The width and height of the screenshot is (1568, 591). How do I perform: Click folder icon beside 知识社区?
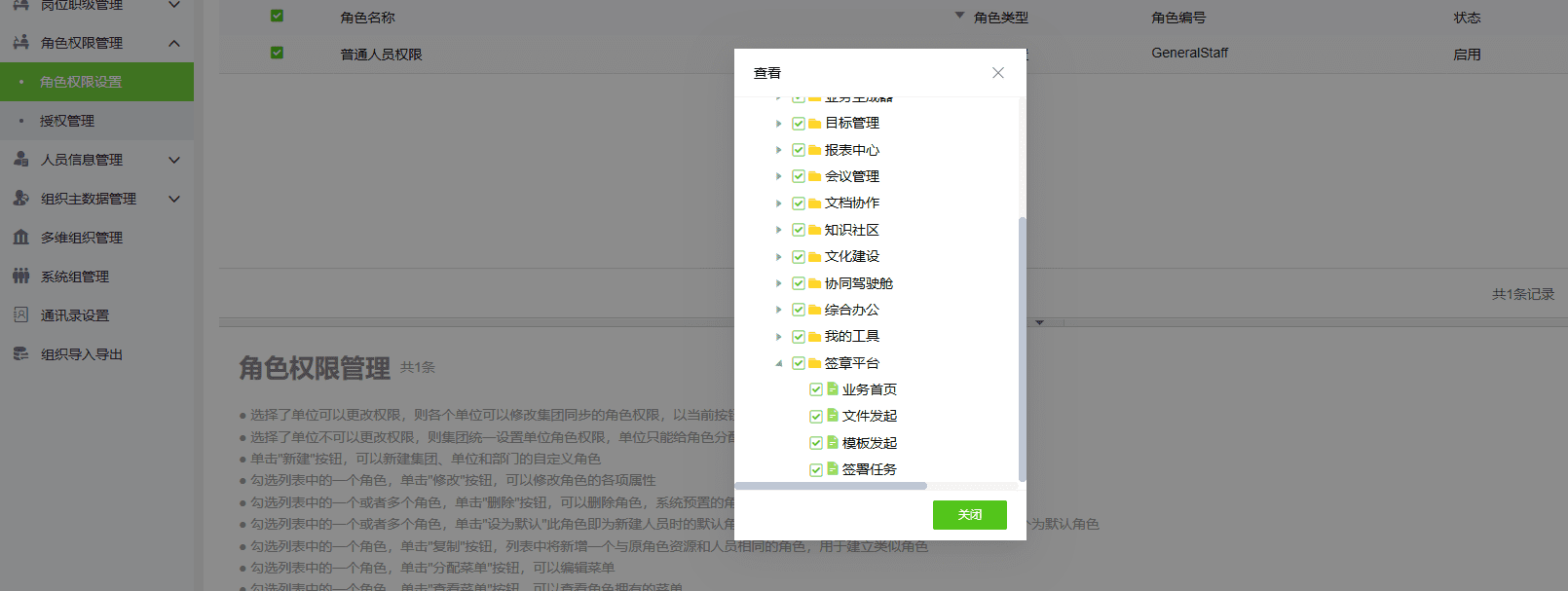[x=814, y=230]
